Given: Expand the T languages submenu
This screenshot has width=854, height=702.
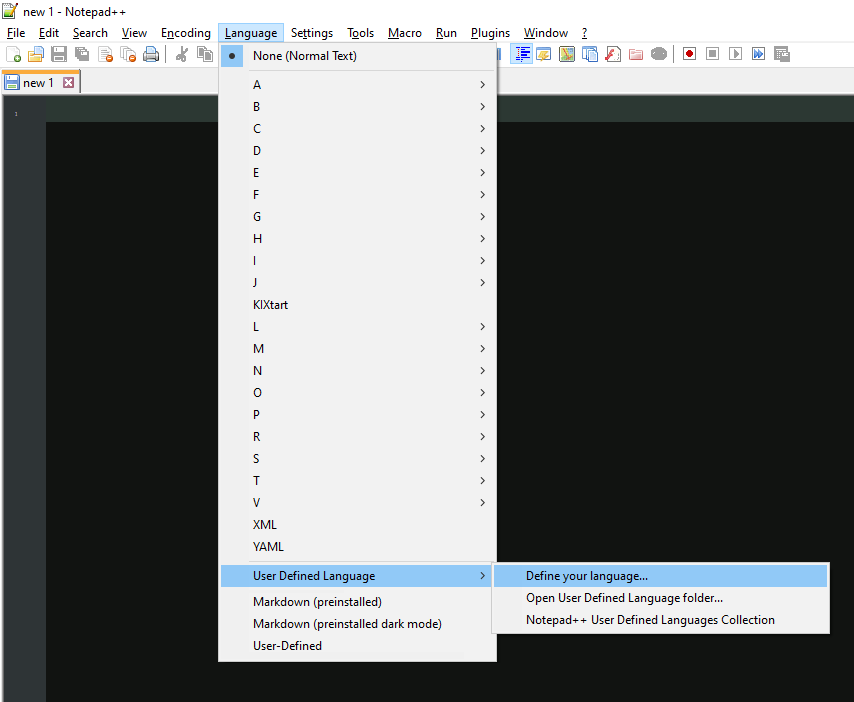Looking at the screenshot, I should pos(357,480).
